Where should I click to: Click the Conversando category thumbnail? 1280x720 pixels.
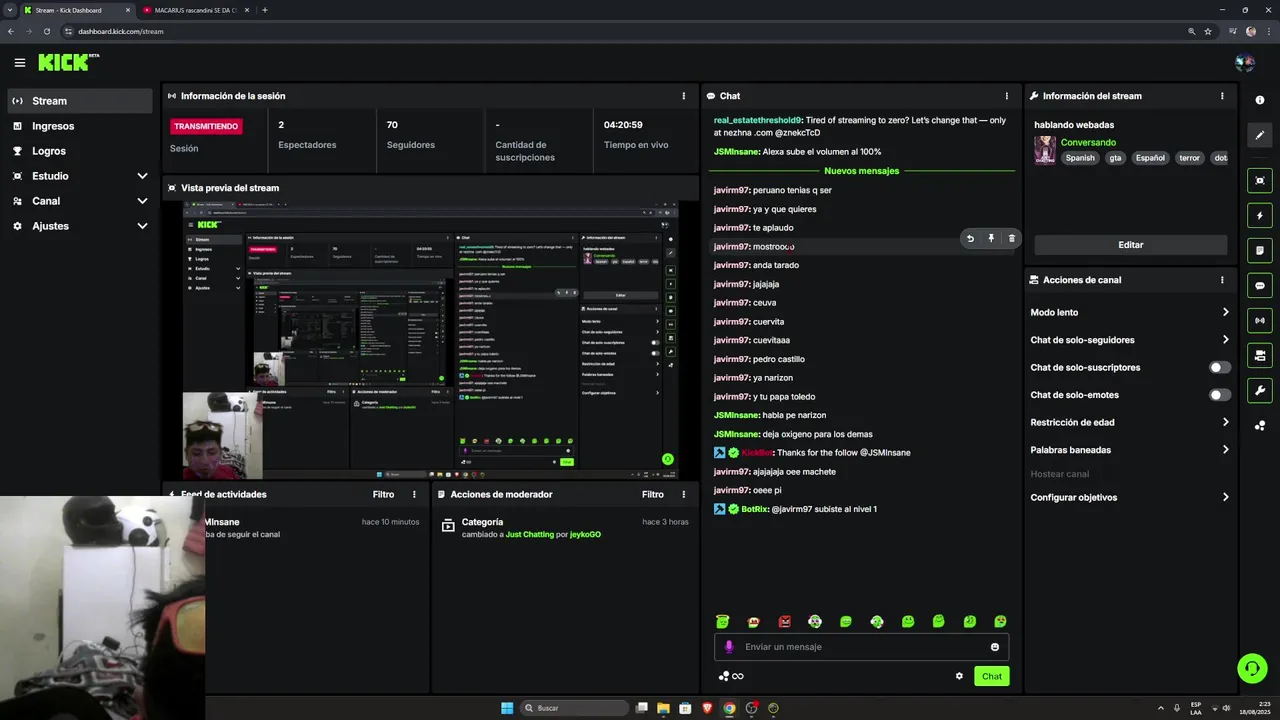[1045, 150]
